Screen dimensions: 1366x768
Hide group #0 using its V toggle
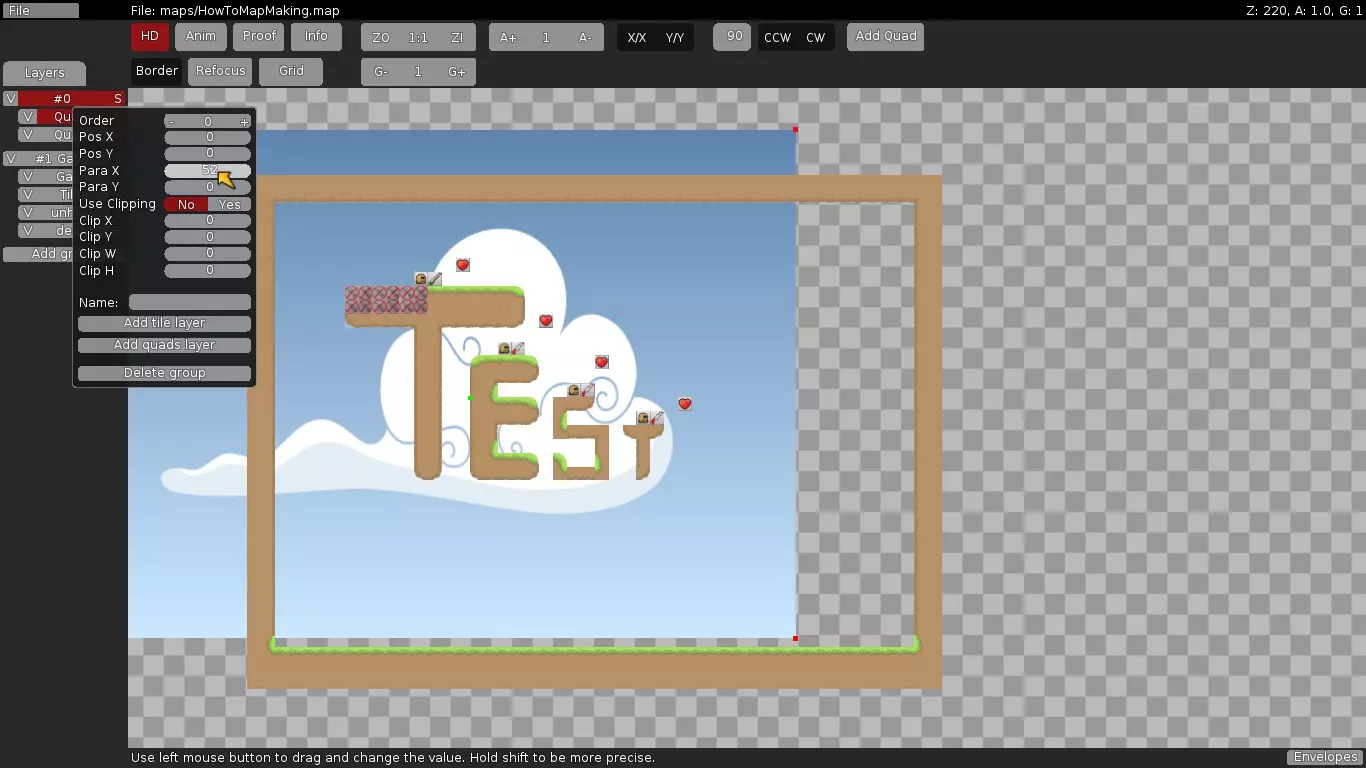10,99
